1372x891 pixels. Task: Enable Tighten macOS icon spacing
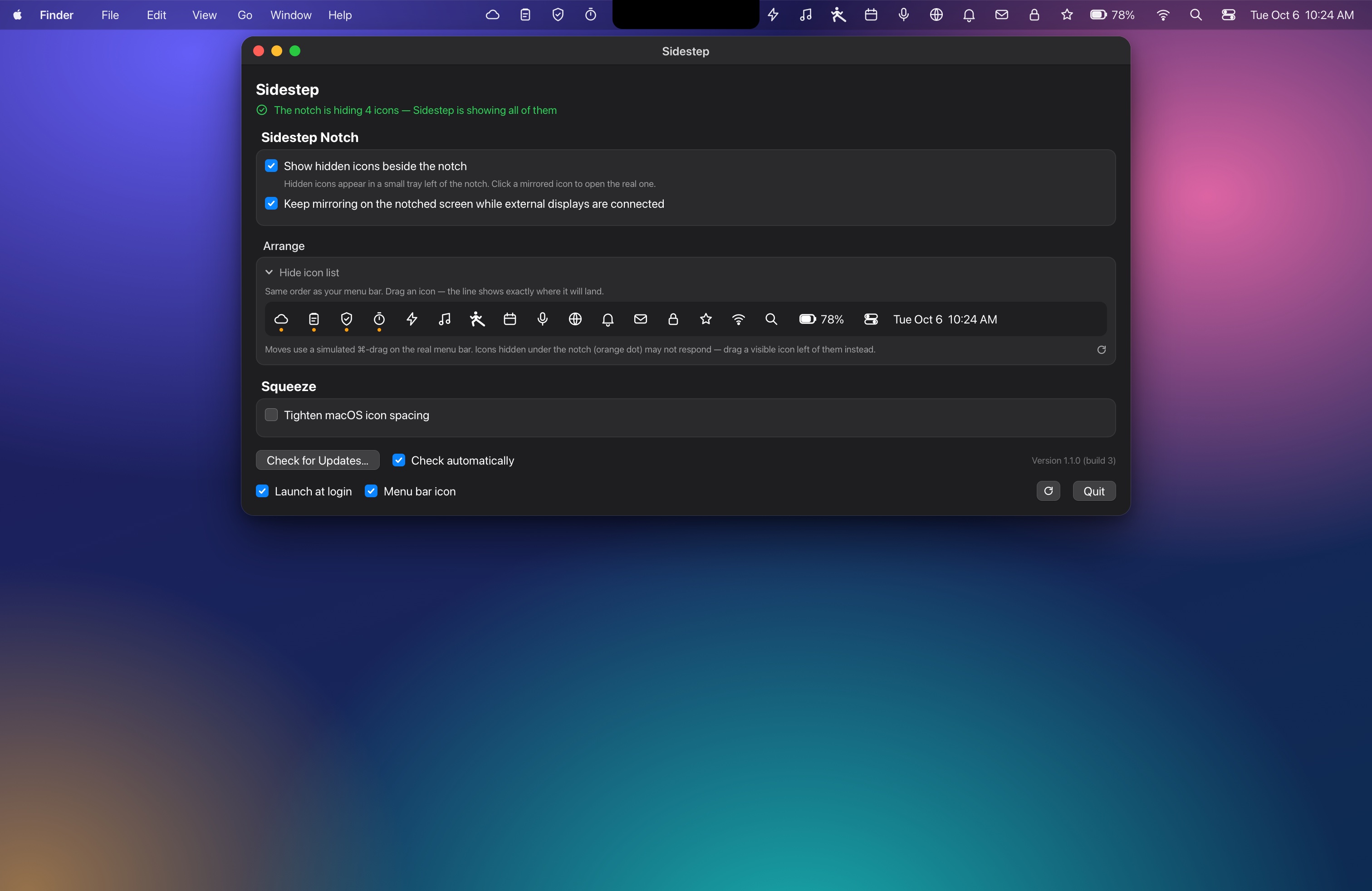click(x=271, y=415)
